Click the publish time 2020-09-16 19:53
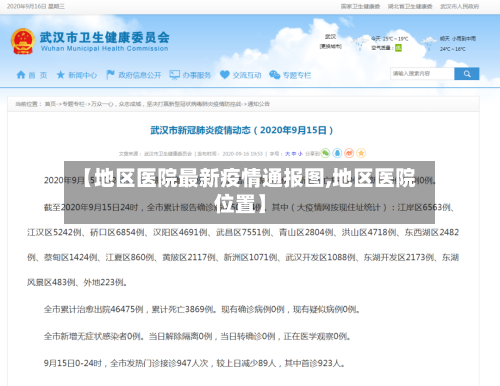This screenshot has width=500, height=386. click(243, 154)
